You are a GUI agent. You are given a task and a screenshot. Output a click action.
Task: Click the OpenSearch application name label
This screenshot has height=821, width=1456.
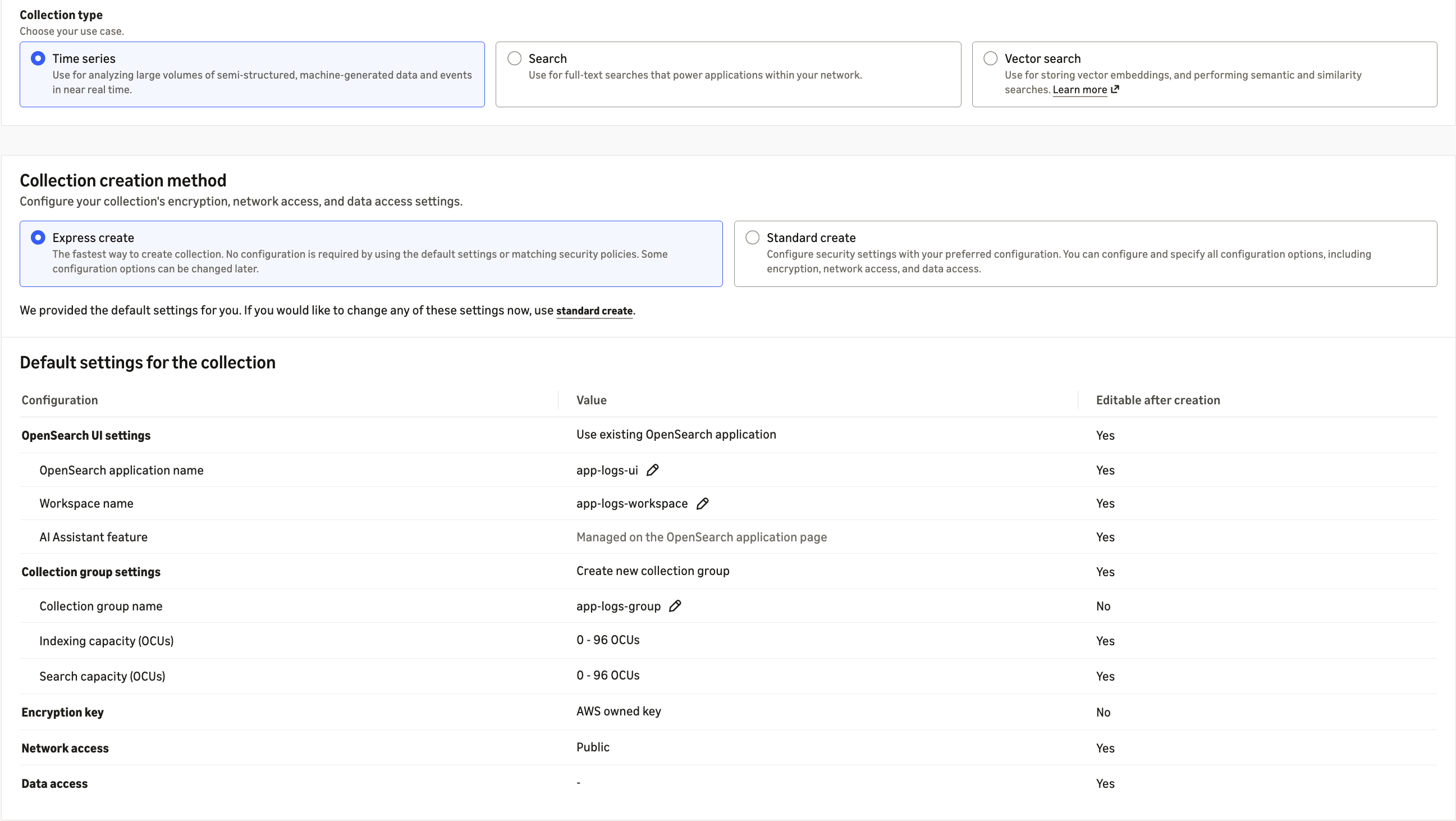click(x=122, y=470)
